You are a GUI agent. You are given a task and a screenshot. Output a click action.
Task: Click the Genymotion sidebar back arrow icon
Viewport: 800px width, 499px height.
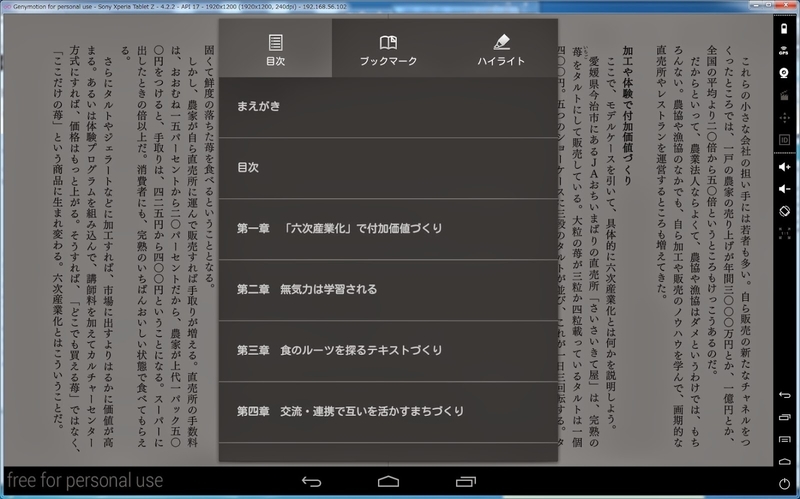point(784,395)
